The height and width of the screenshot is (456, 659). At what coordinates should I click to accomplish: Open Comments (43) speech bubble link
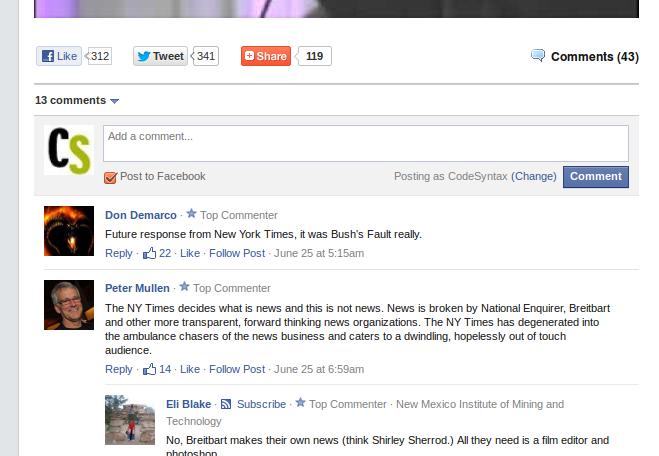click(x=585, y=57)
